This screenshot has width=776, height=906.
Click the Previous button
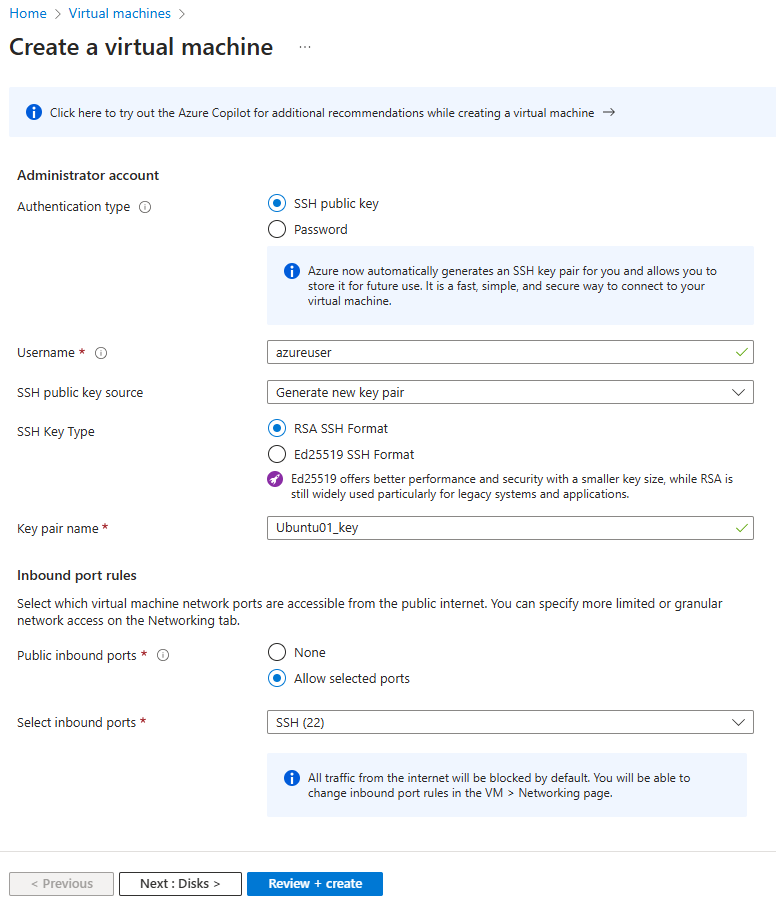click(x=61, y=883)
